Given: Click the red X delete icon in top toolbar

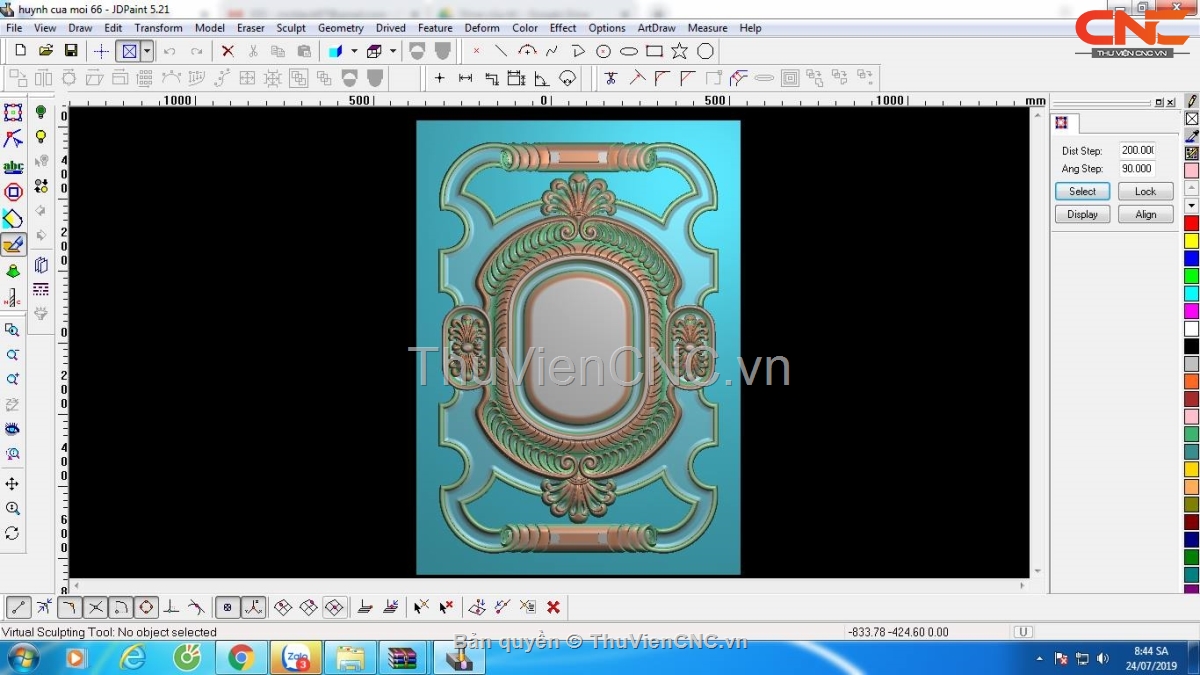Looking at the screenshot, I should click(228, 51).
